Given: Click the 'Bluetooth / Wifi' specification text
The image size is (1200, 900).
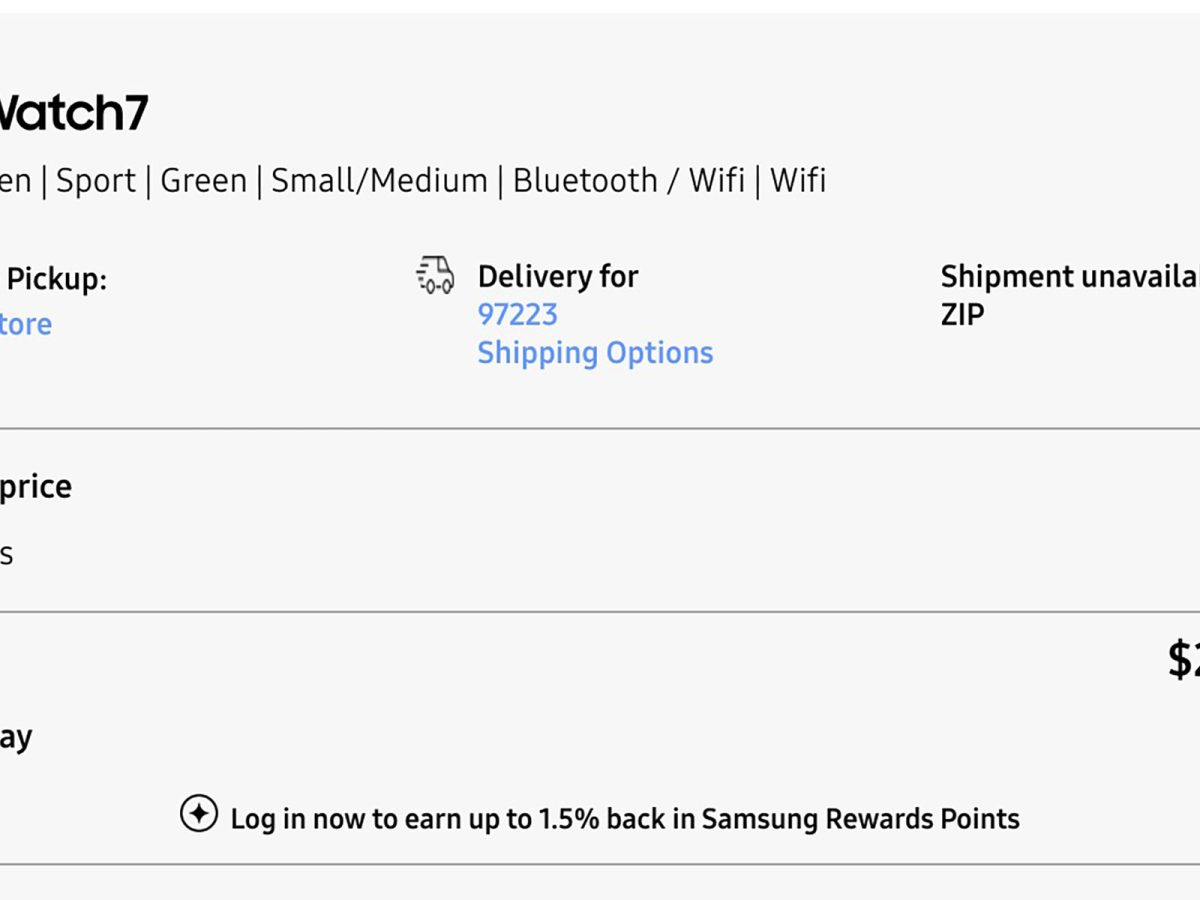Looking at the screenshot, I should click(628, 181).
